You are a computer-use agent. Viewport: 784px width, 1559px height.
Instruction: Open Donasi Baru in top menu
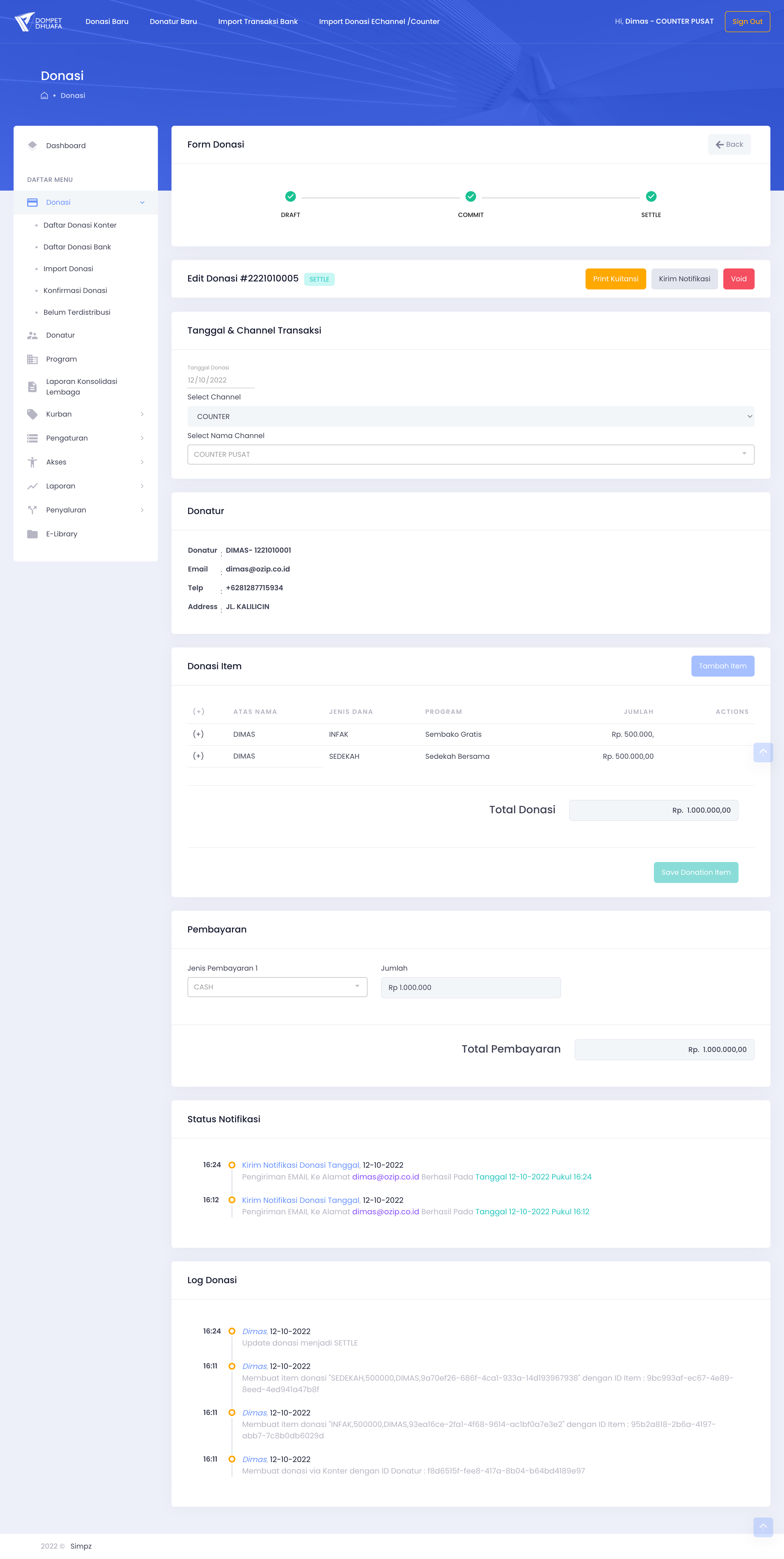[x=107, y=22]
